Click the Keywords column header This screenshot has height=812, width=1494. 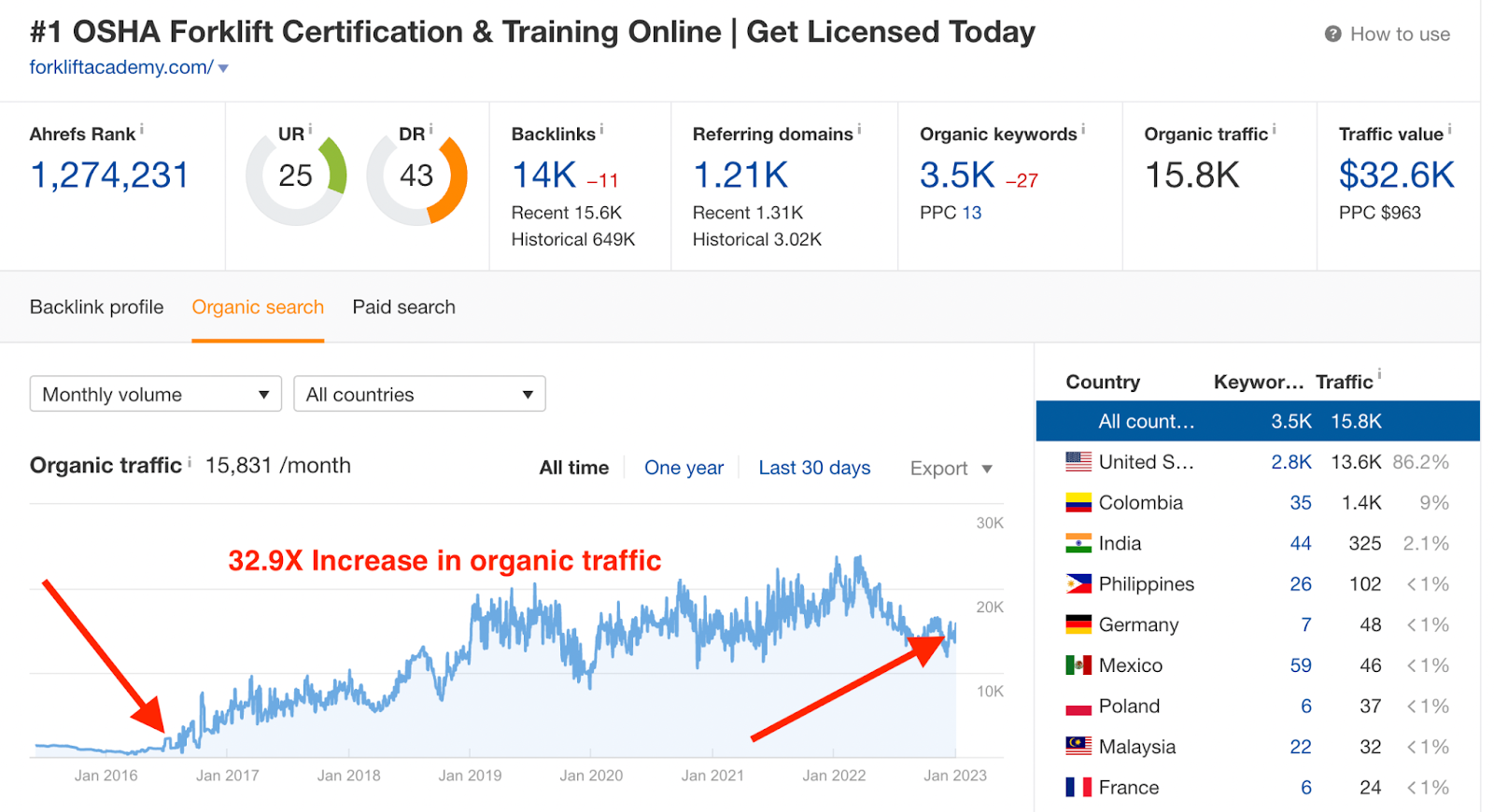1259,382
